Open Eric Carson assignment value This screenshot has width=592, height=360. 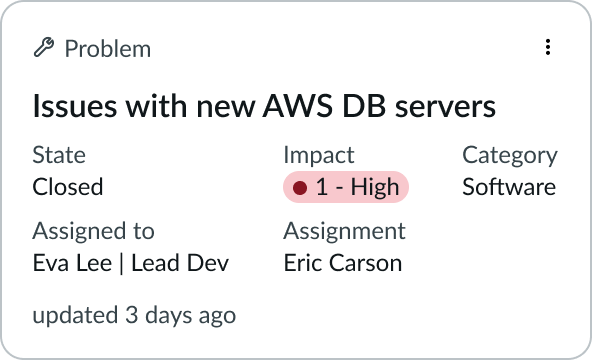[342, 263]
